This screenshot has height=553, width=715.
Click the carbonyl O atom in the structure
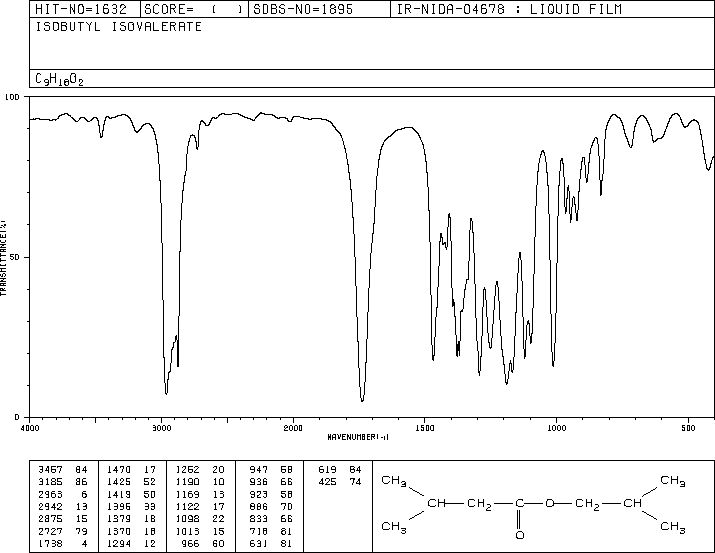coord(519,535)
